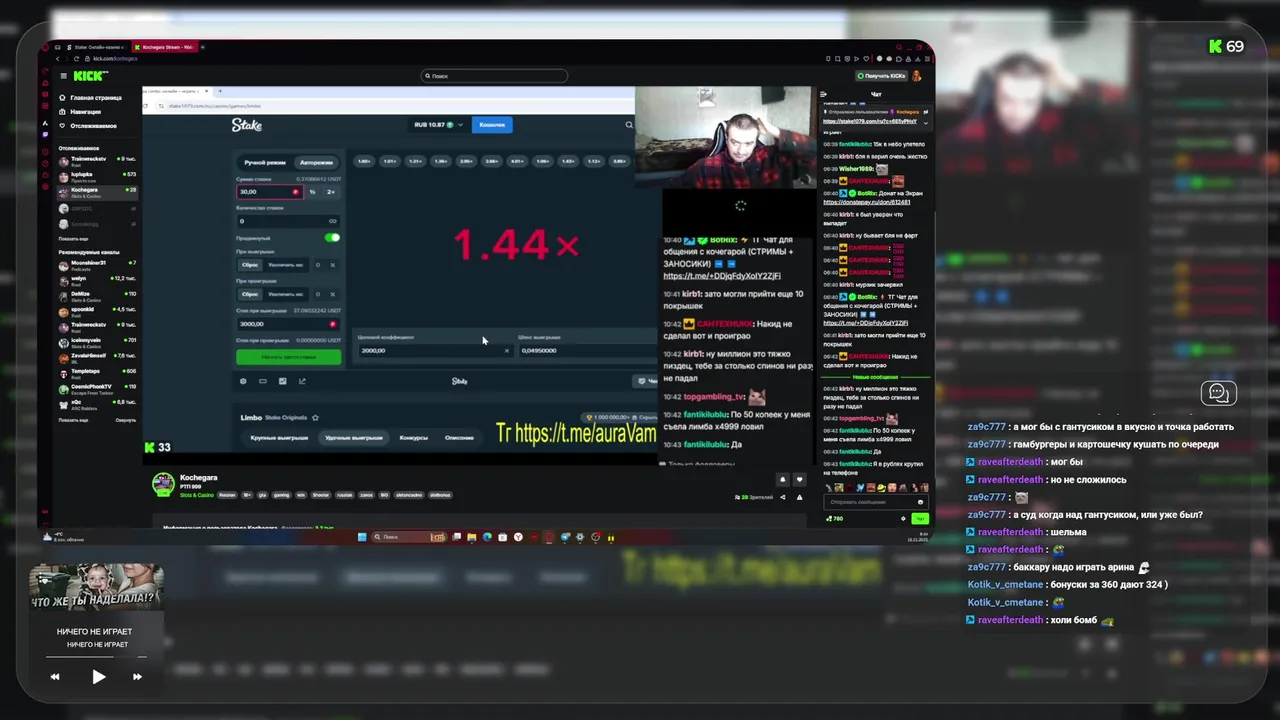Click the Windows taskbar search box

click(409, 537)
